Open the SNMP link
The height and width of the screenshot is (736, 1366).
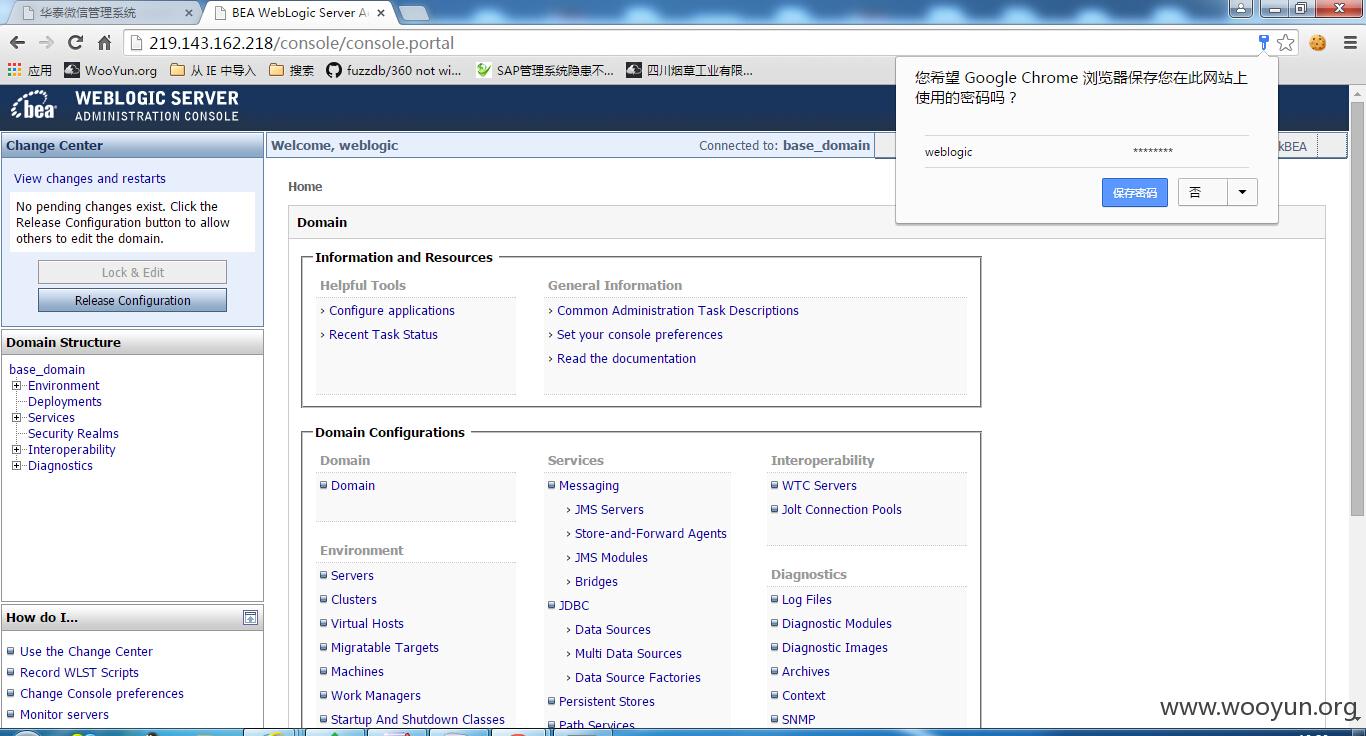[798, 719]
